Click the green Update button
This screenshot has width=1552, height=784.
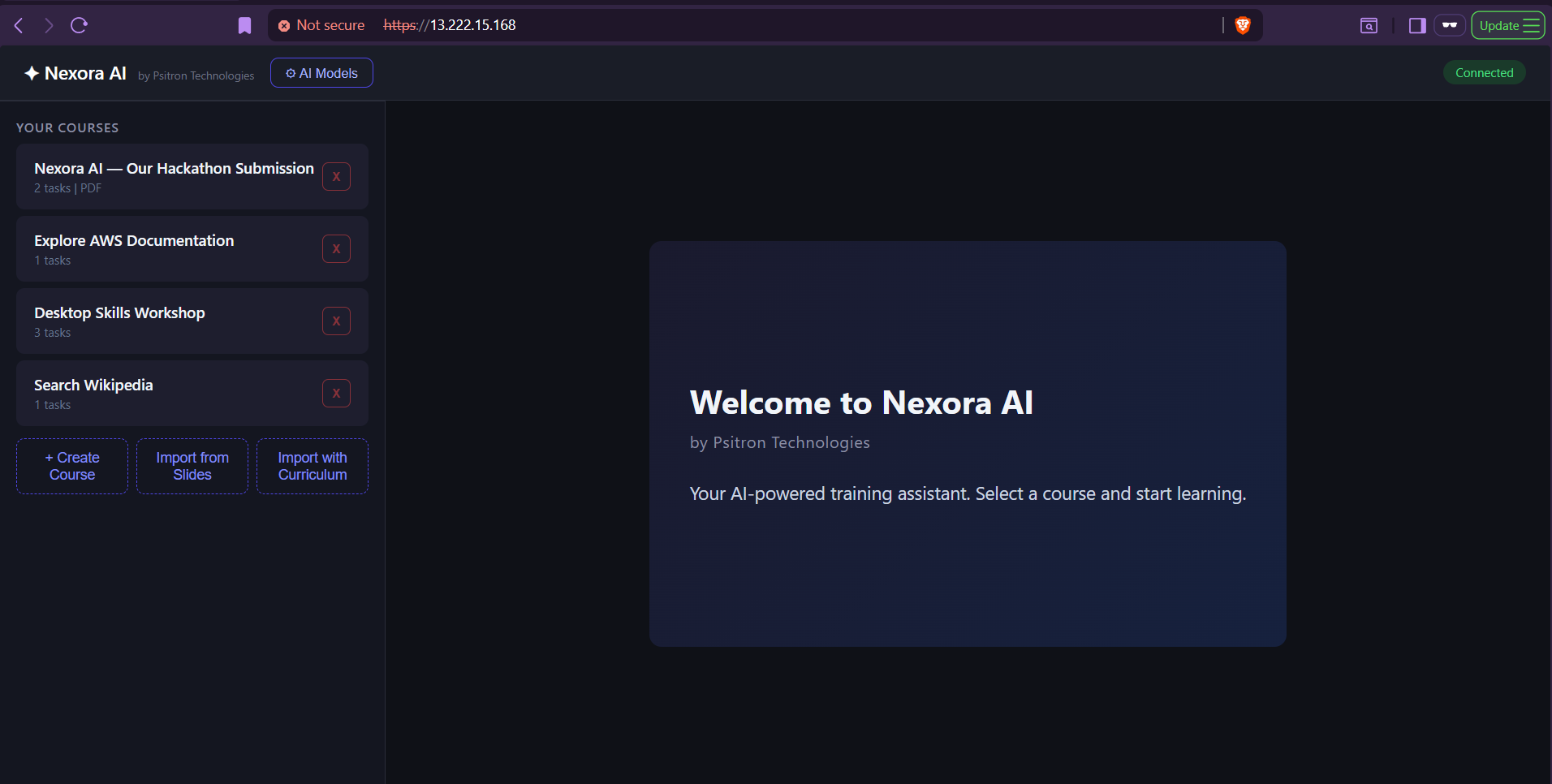pos(1507,25)
